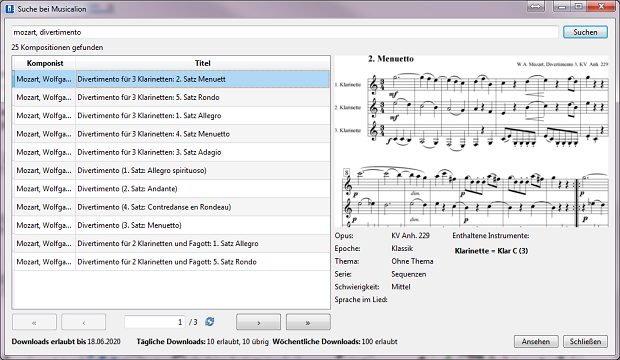Click the refresh icon next to page number
The image size is (620, 360).
point(210,322)
